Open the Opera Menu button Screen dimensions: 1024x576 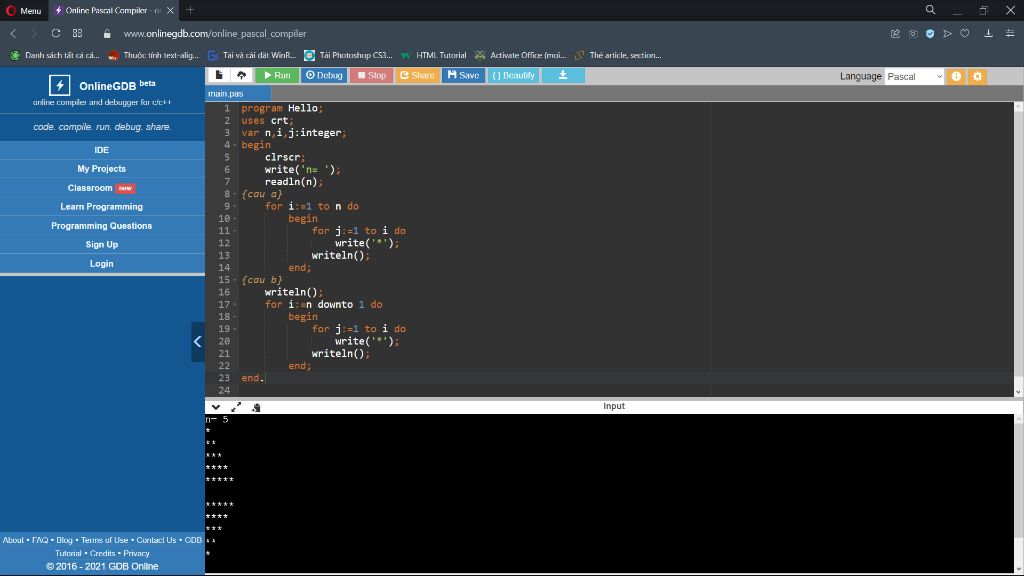coord(24,10)
